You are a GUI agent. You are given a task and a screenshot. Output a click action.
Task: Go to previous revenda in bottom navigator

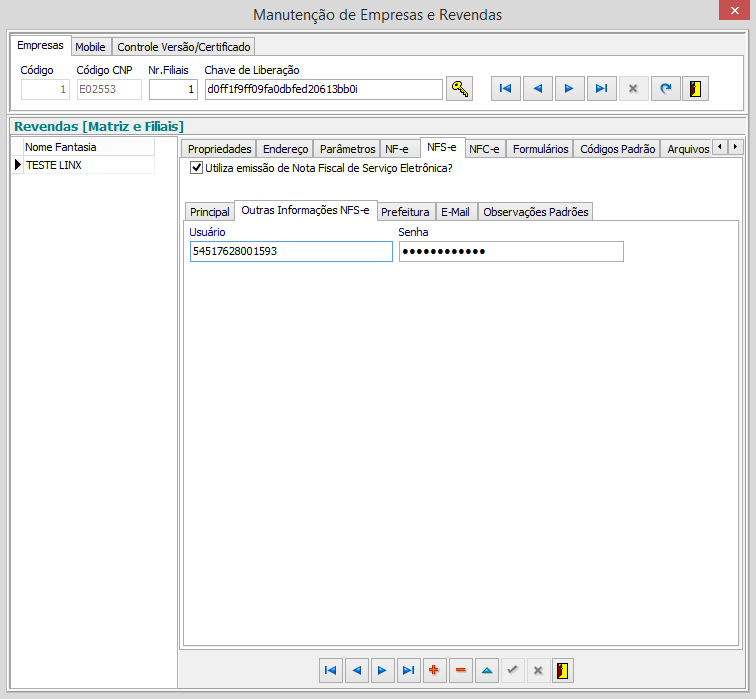click(x=357, y=671)
